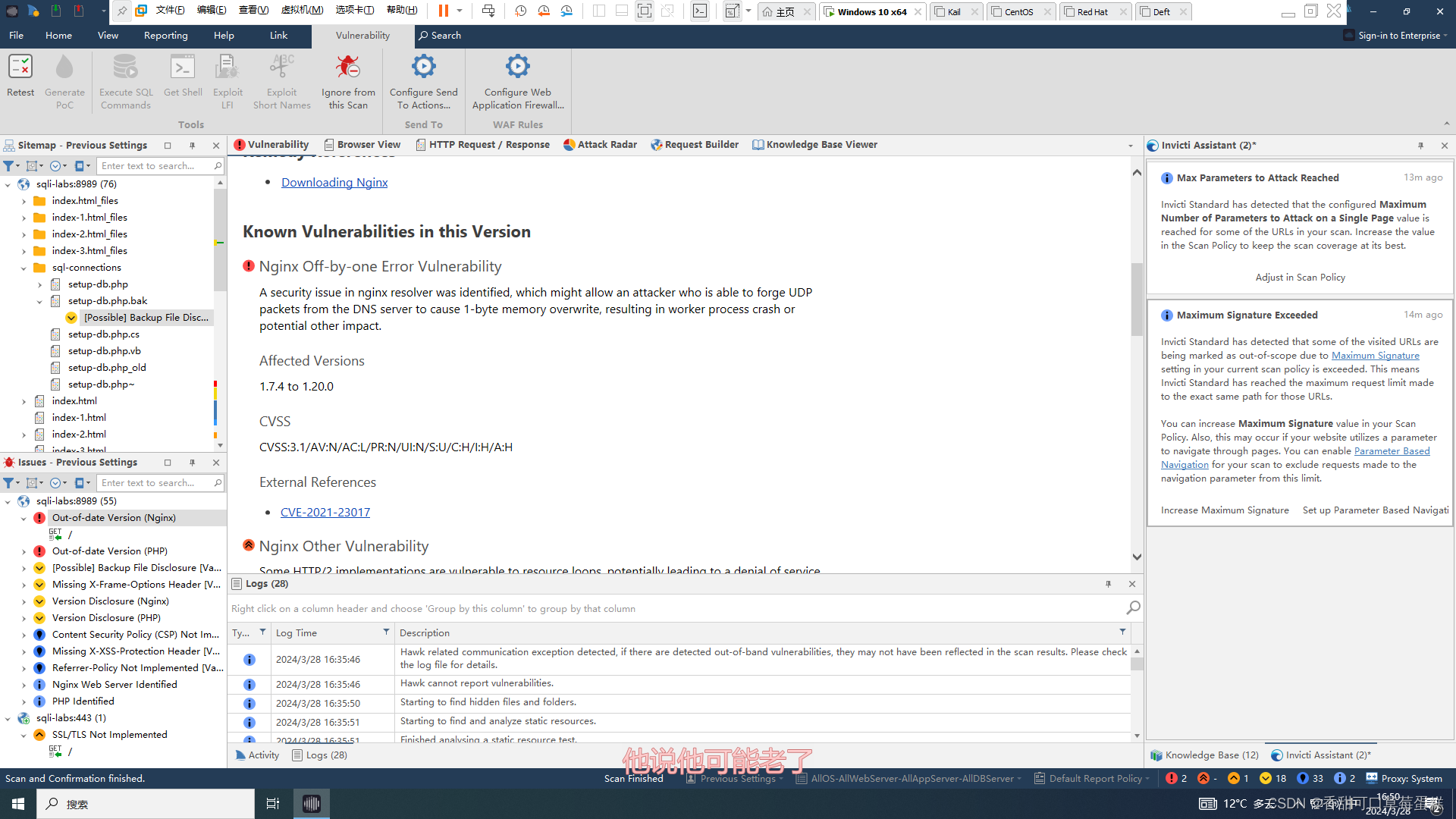The image size is (1456, 819).
Task: Open Configure Send To Actions
Action: (x=423, y=68)
